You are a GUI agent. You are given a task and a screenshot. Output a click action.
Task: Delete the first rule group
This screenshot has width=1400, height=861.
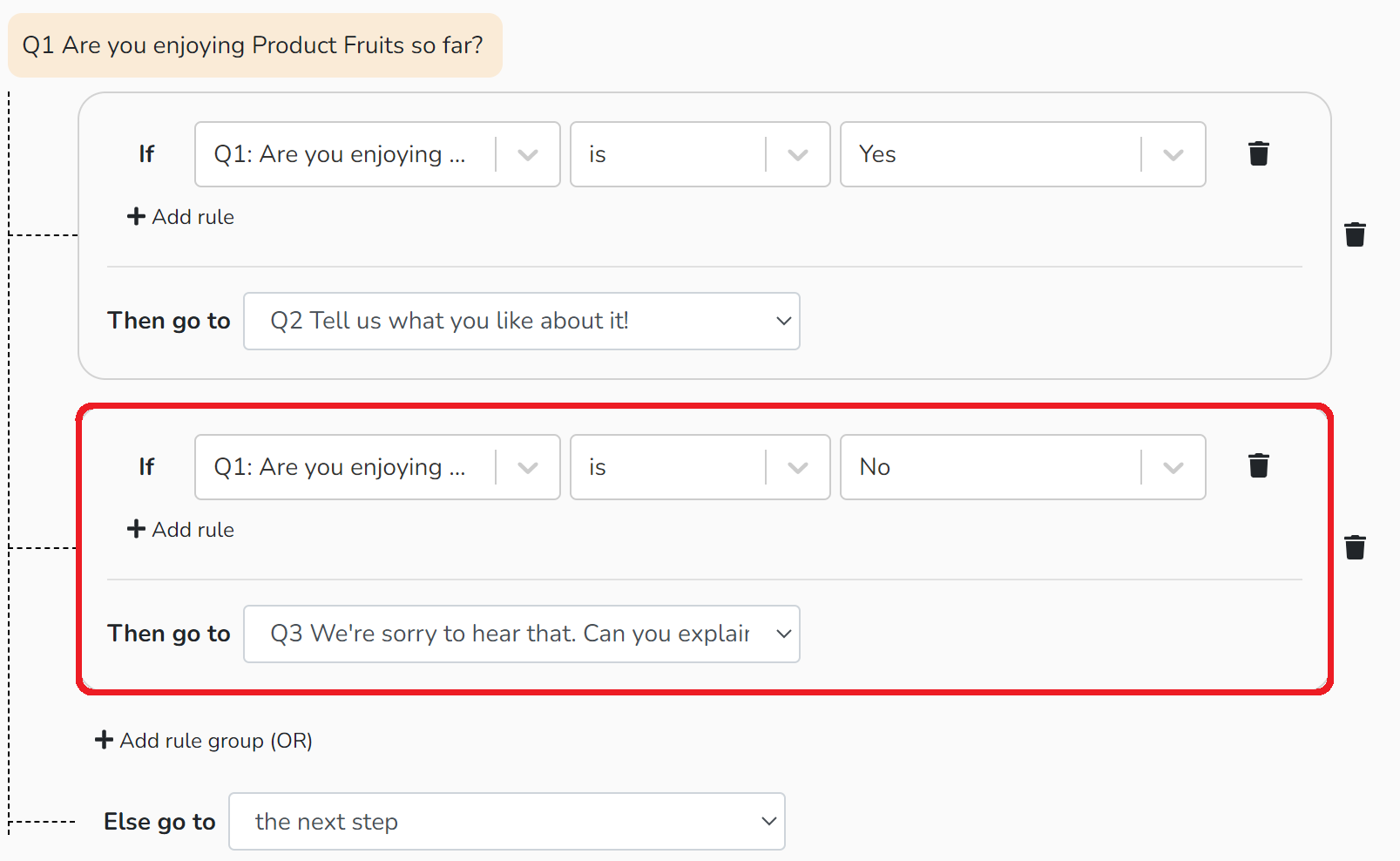[x=1355, y=234]
